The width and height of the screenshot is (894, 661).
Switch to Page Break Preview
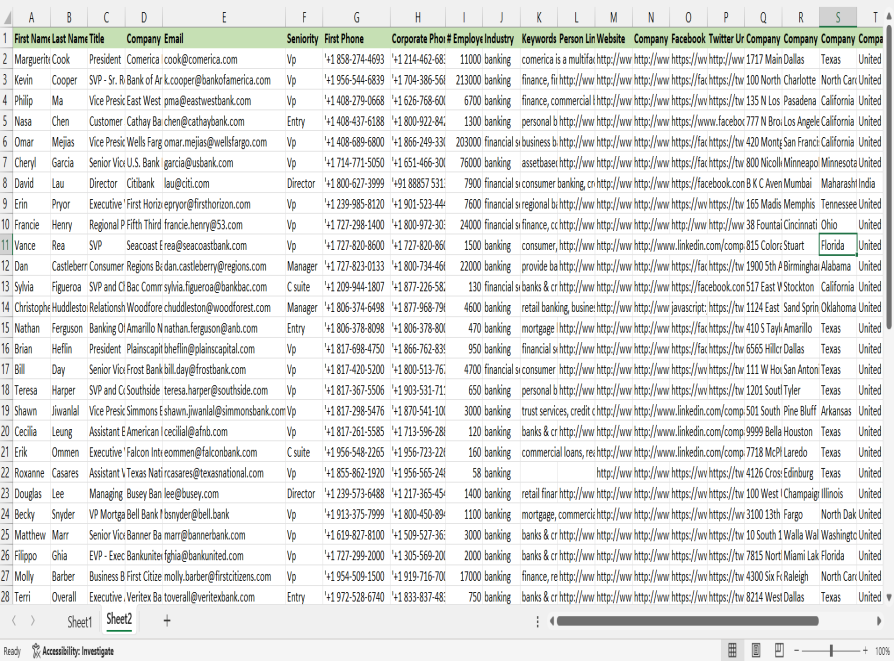click(779, 650)
